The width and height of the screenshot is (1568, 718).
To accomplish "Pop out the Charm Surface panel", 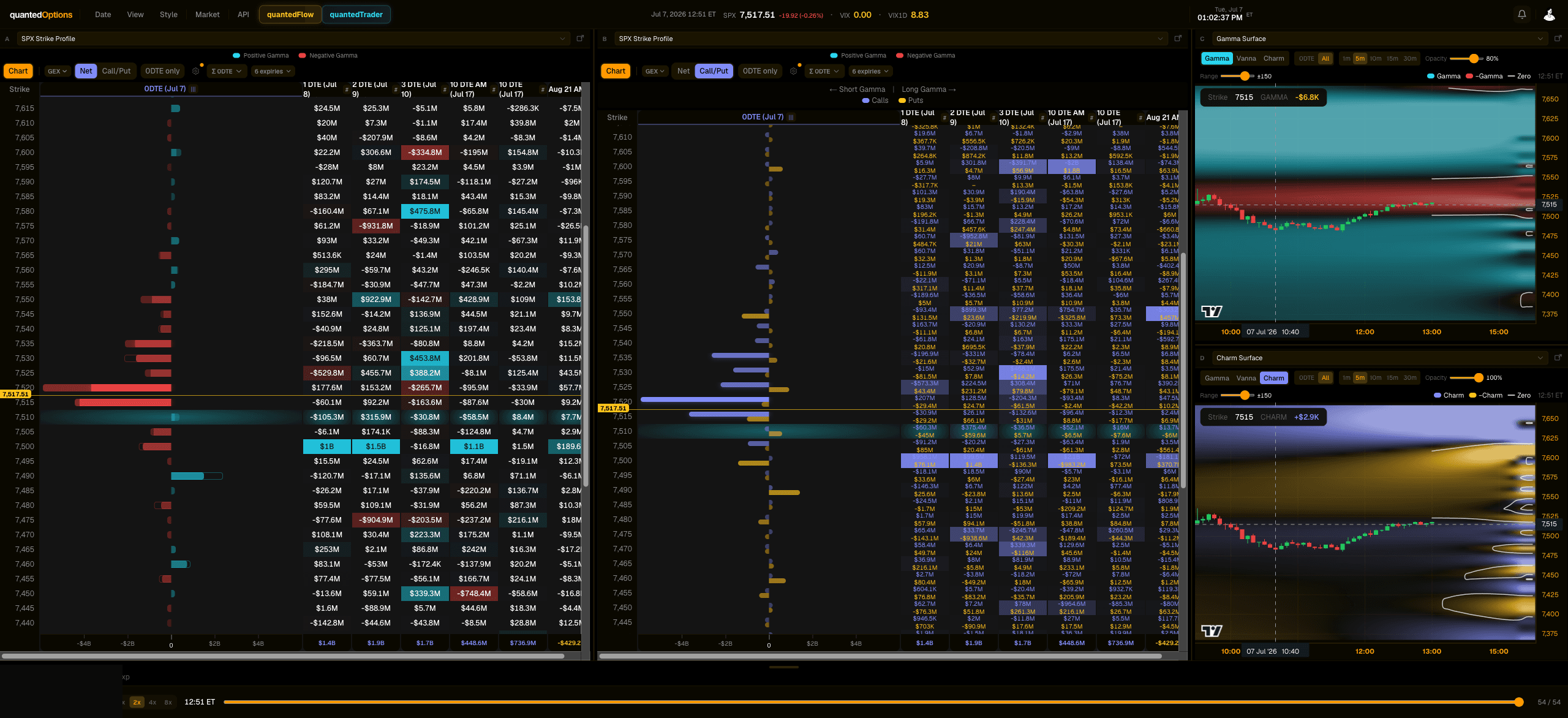I will pyautogui.click(x=1558, y=358).
